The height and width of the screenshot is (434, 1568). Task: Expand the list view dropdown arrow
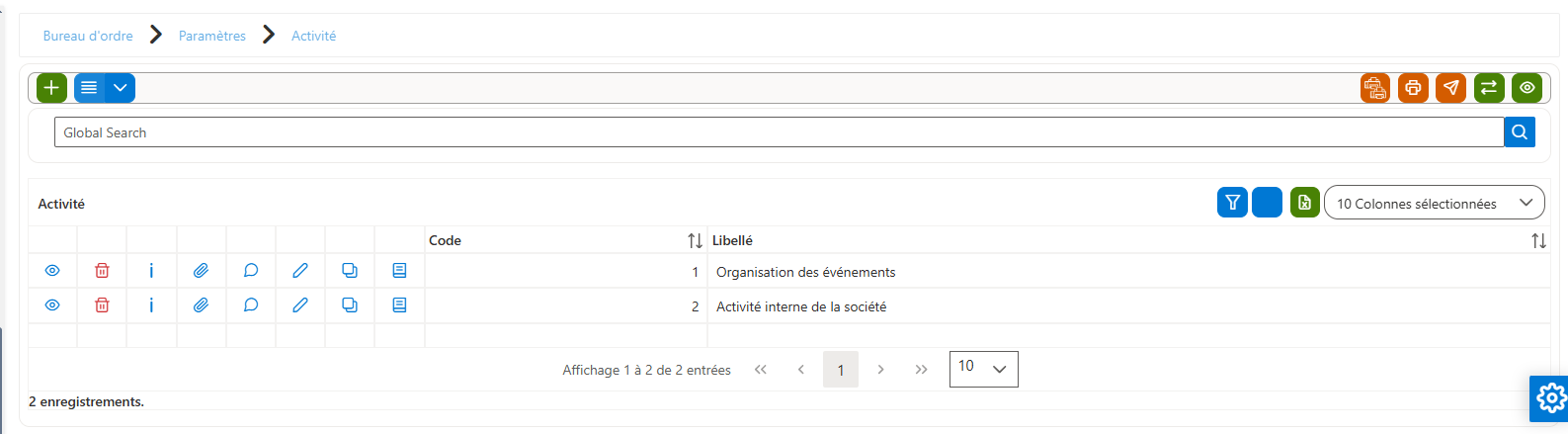120,88
